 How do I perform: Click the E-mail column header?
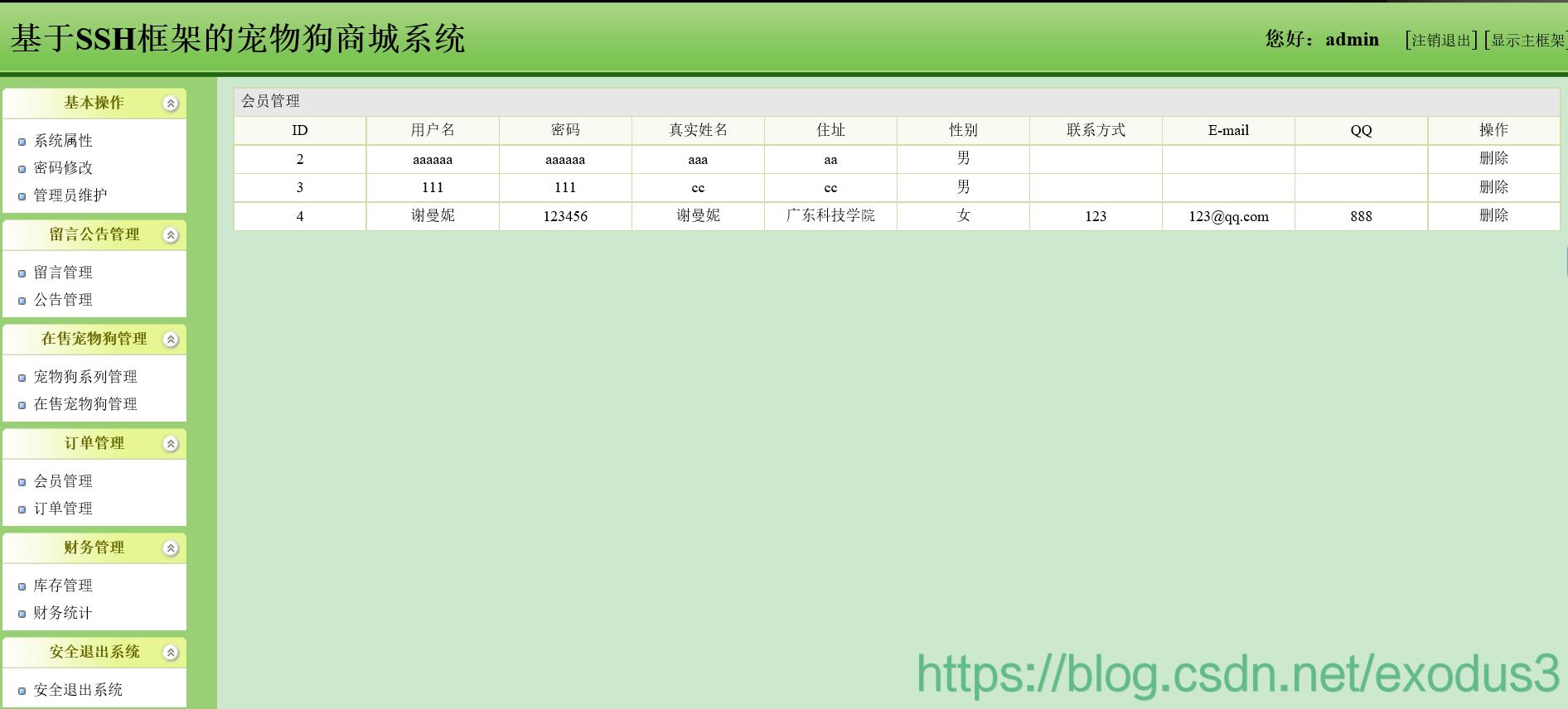pyautogui.click(x=1228, y=130)
